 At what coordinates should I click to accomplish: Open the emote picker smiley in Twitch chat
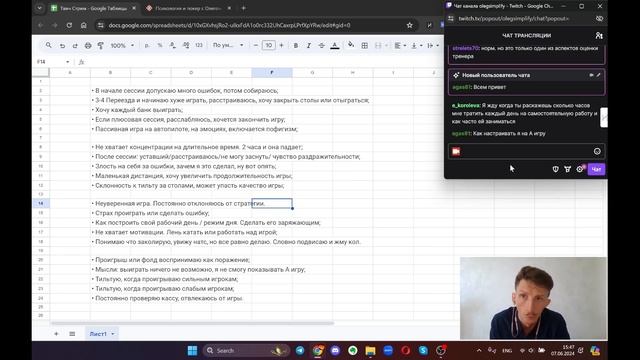(x=597, y=151)
